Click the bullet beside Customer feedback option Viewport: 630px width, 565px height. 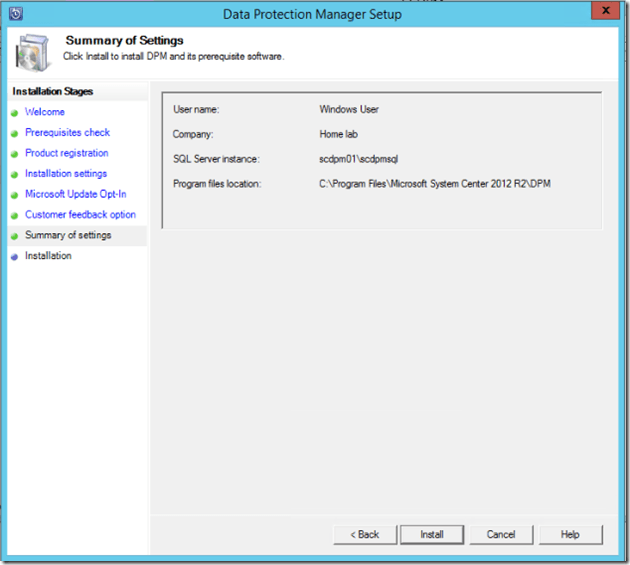coord(14,216)
